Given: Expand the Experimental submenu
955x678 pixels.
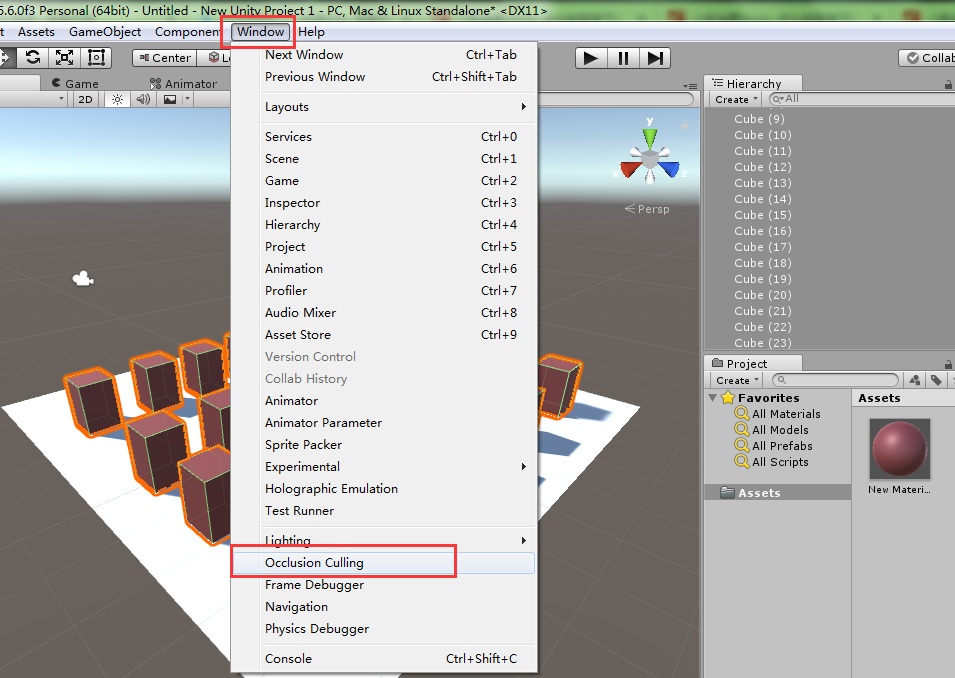Looking at the screenshot, I should point(384,467).
